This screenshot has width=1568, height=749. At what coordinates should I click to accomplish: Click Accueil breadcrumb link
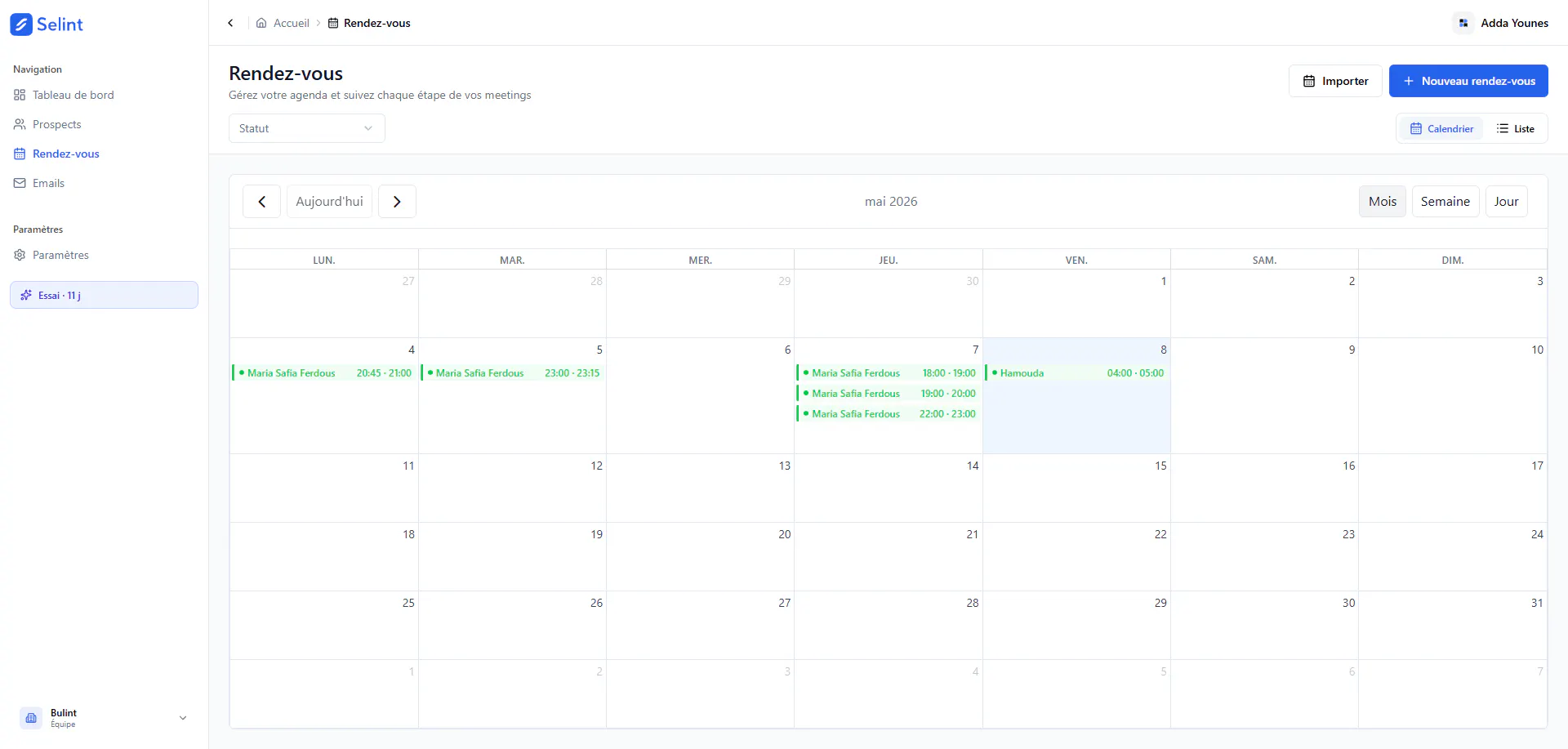coord(291,23)
